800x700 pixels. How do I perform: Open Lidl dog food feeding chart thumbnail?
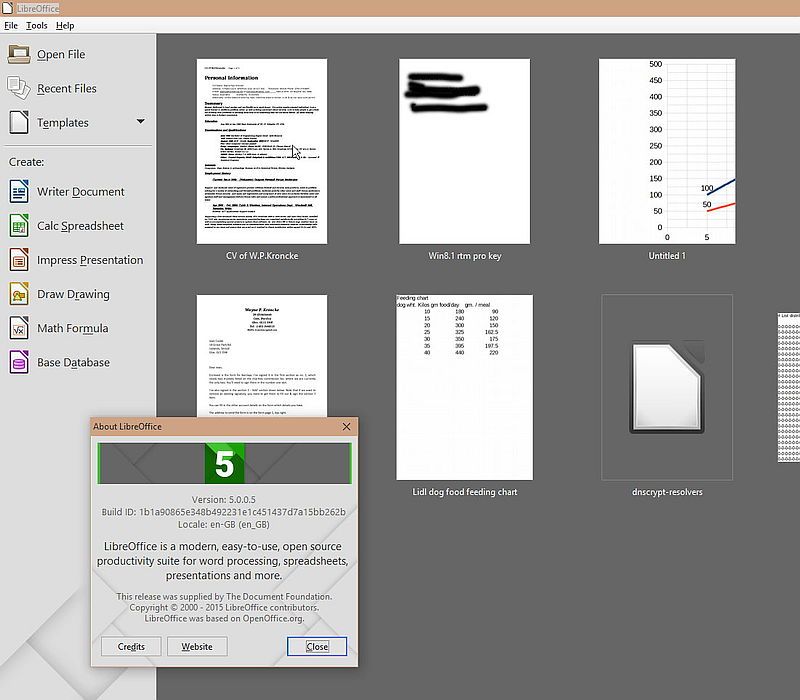(x=464, y=387)
